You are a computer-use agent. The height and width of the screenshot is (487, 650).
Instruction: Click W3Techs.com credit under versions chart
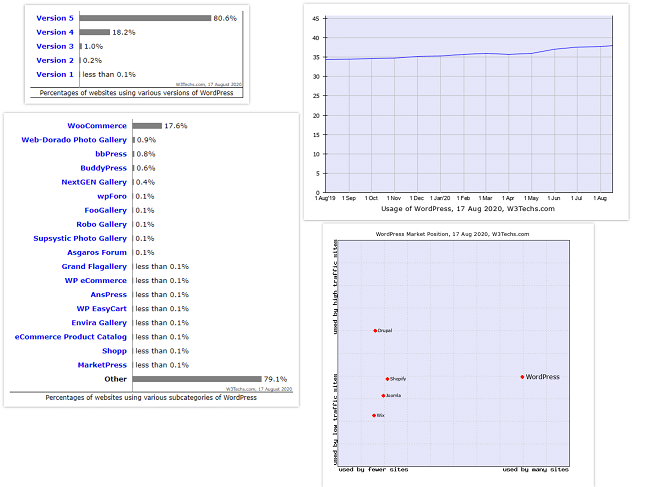click(x=209, y=84)
